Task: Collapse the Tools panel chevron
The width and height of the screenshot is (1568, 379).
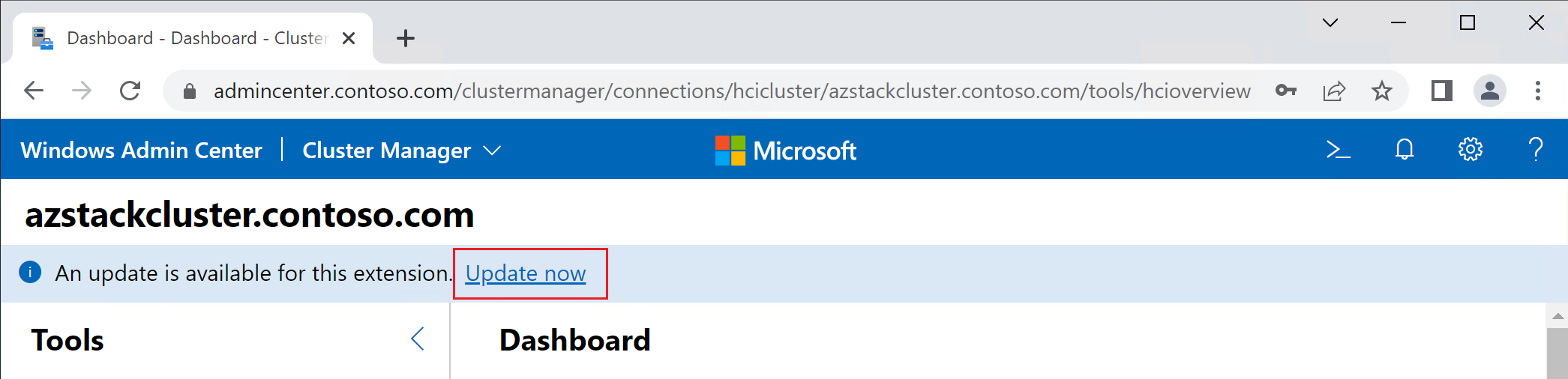Action: coord(418,339)
